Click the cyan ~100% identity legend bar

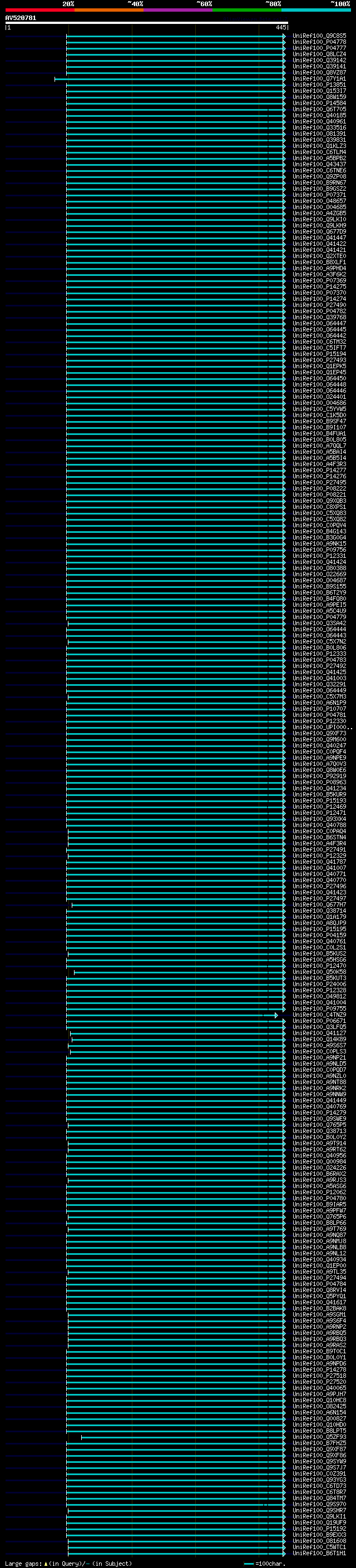pos(316,10)
